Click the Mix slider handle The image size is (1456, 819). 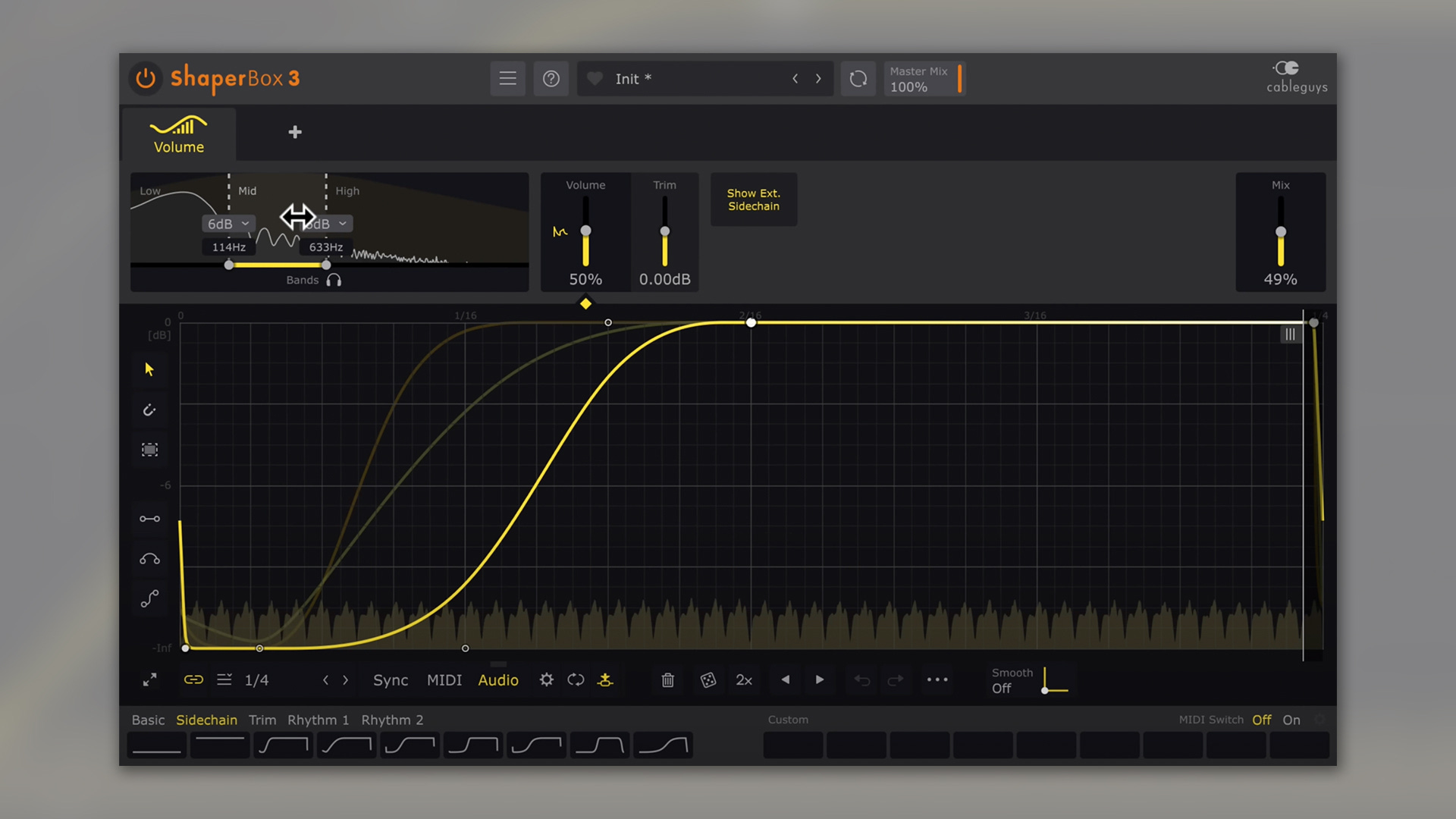1280,232
